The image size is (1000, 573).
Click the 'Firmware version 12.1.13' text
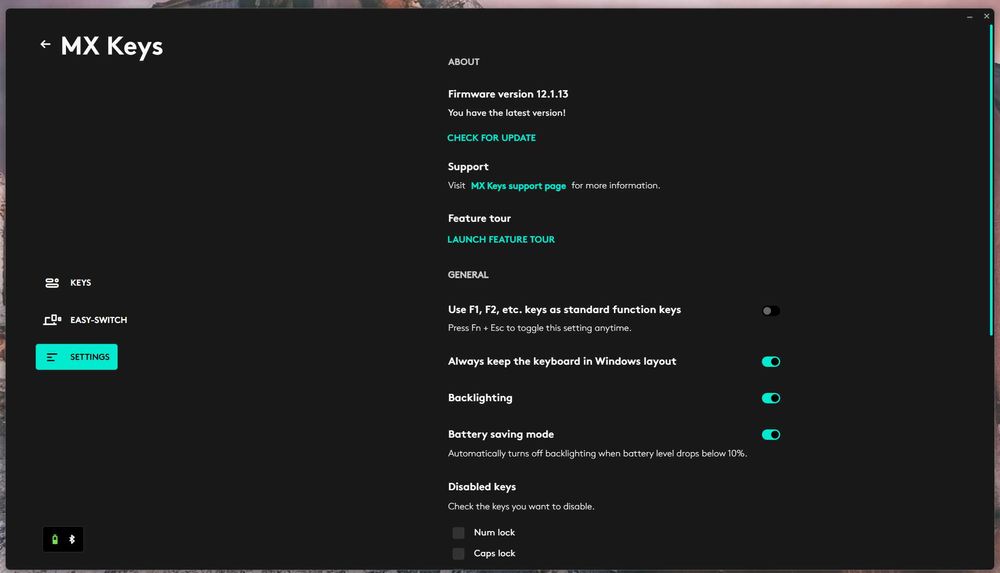coord(508,94)
